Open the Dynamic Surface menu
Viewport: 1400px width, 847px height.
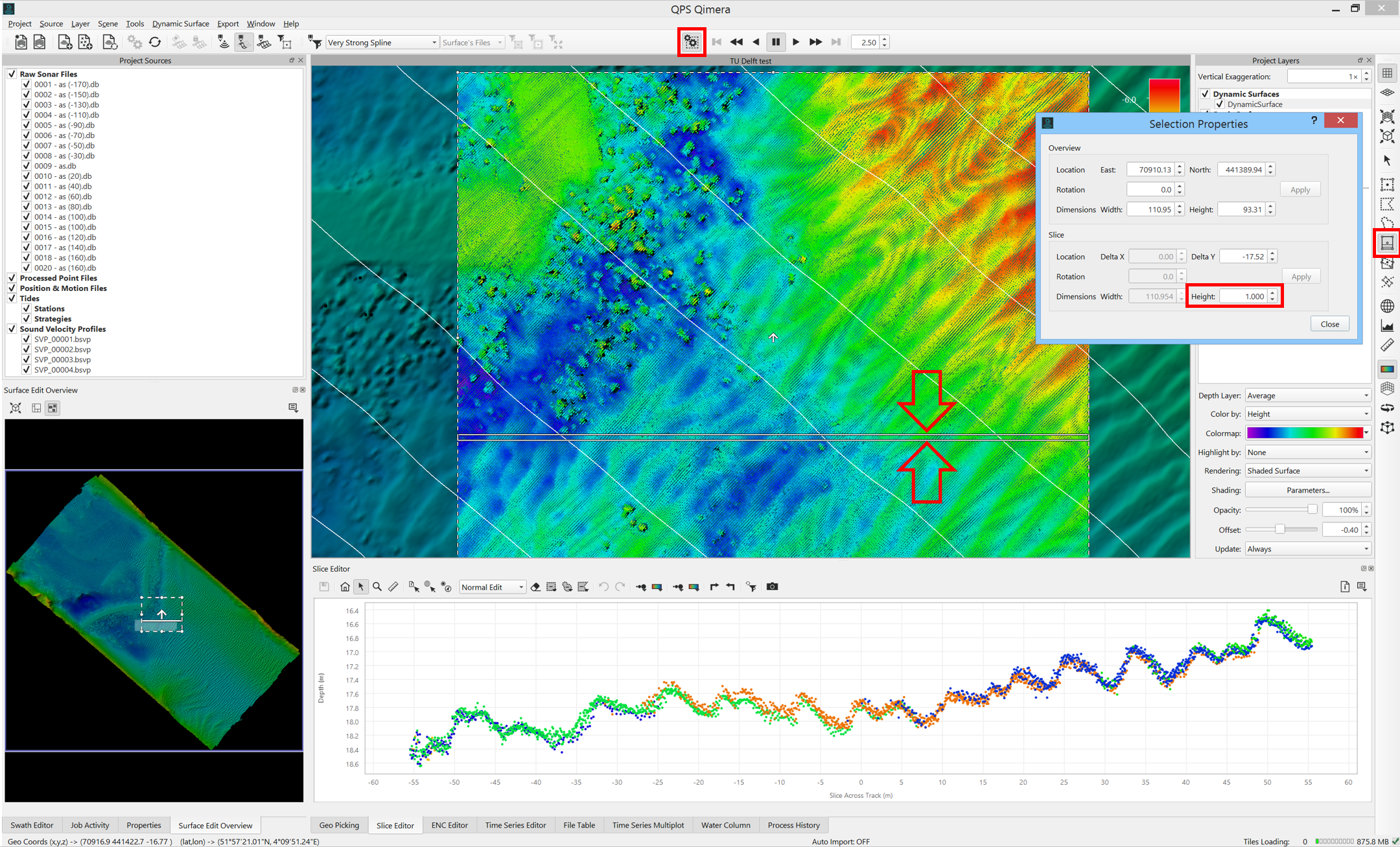pos(180,23)
